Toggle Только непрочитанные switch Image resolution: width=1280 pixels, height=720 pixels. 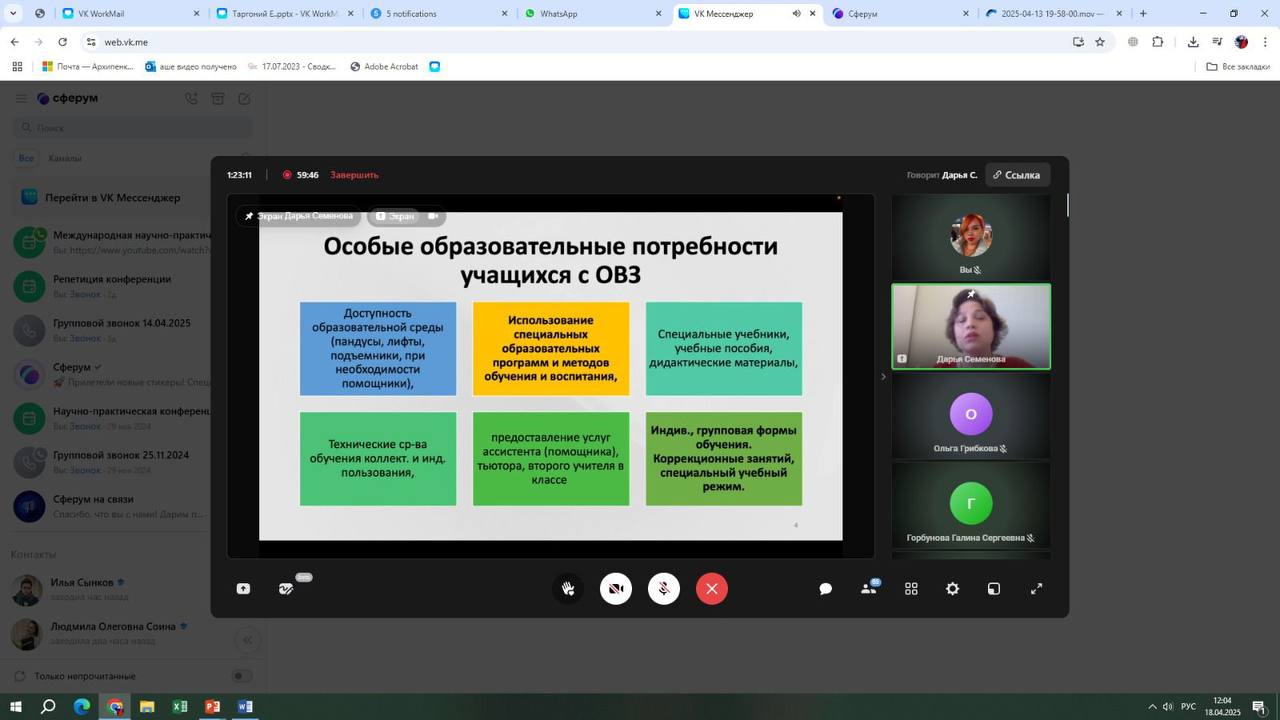(x=241, y=676)
